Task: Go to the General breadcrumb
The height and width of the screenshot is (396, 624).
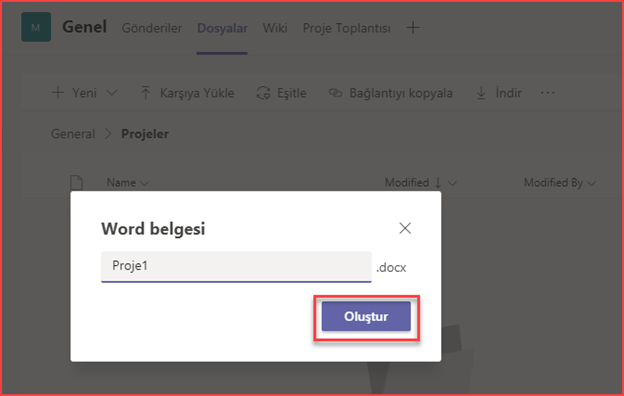Action: click(73, 134)
